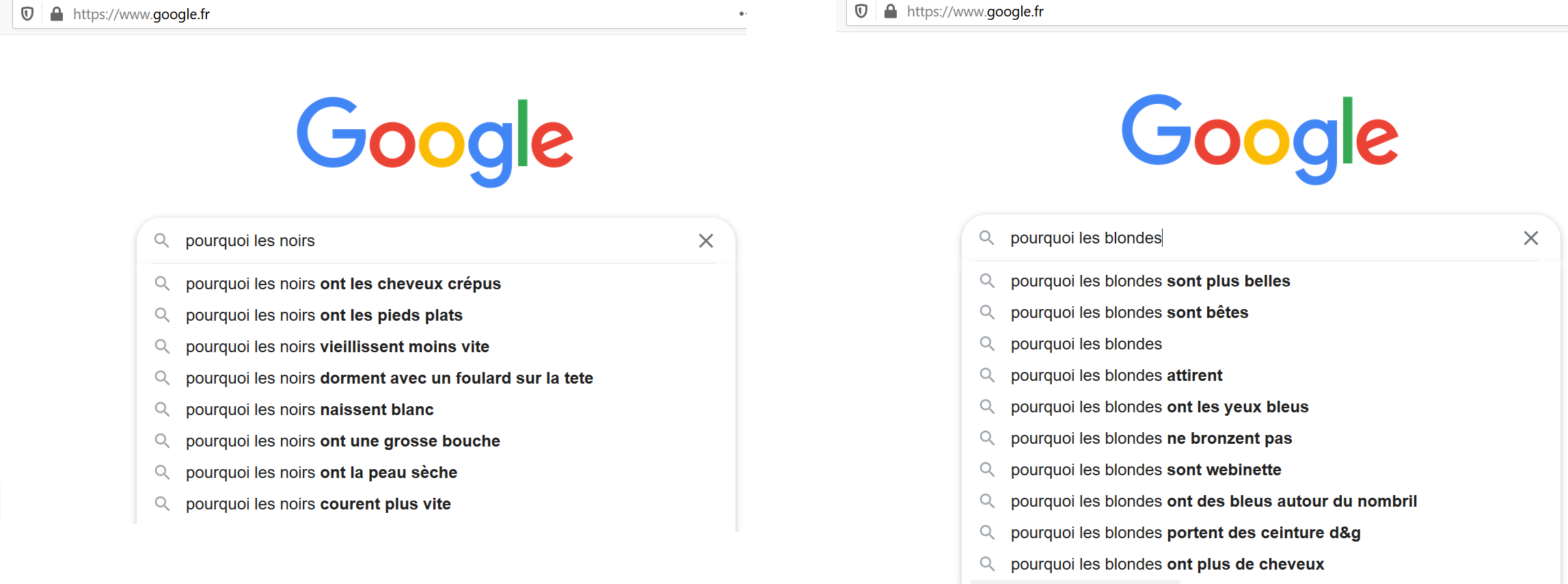This screenshot has height=584, width=1568.
Task: Click the padlock icon in right address bar
Action: point(891,11)
